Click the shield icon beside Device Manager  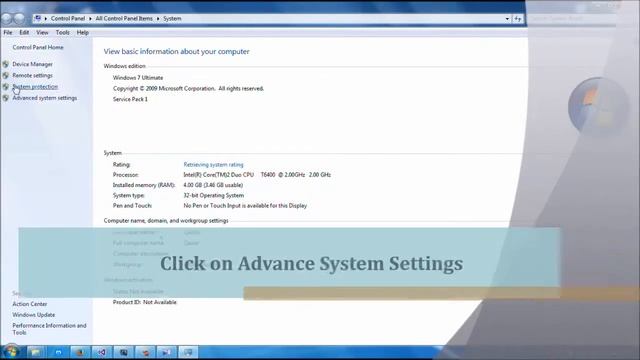5,64
